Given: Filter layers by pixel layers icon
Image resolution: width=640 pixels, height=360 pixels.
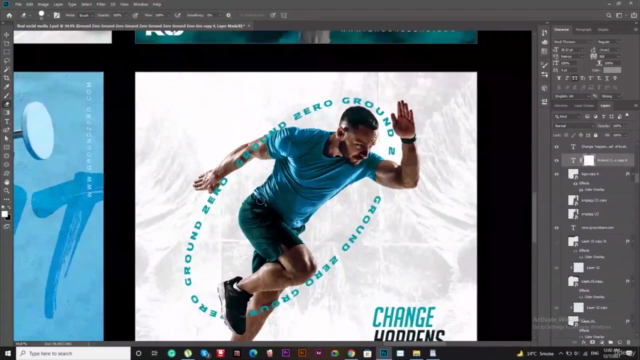Looking at the screenshot, I should (x=587, y=117).
